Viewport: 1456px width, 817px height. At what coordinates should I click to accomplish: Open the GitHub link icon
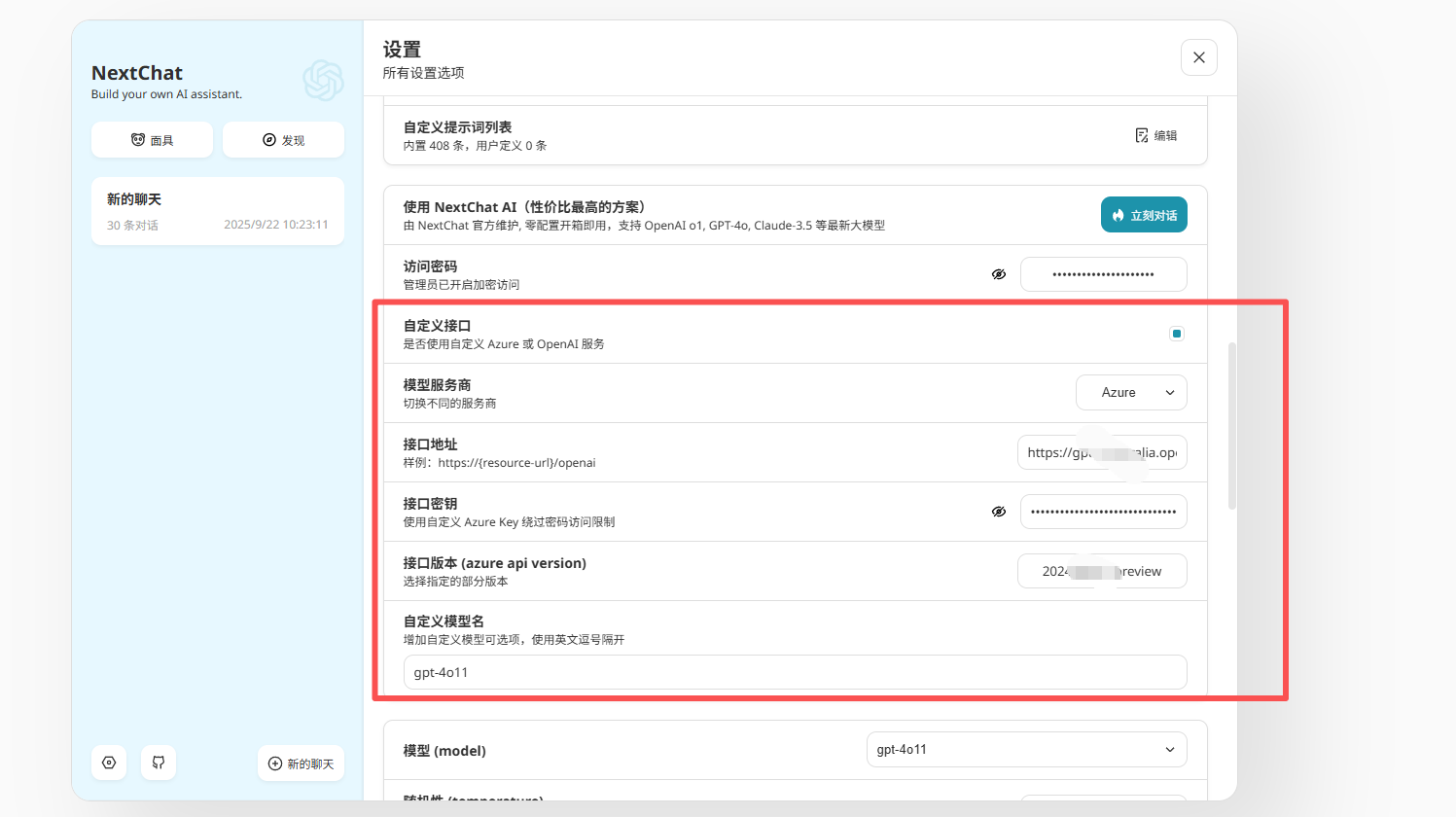pos(159,763)
